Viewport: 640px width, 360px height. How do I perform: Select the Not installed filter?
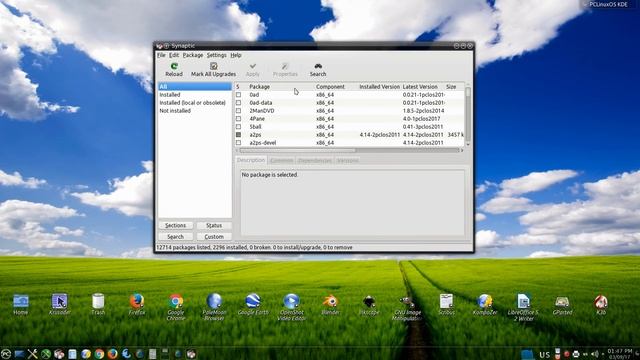click(x=195, y=111)
